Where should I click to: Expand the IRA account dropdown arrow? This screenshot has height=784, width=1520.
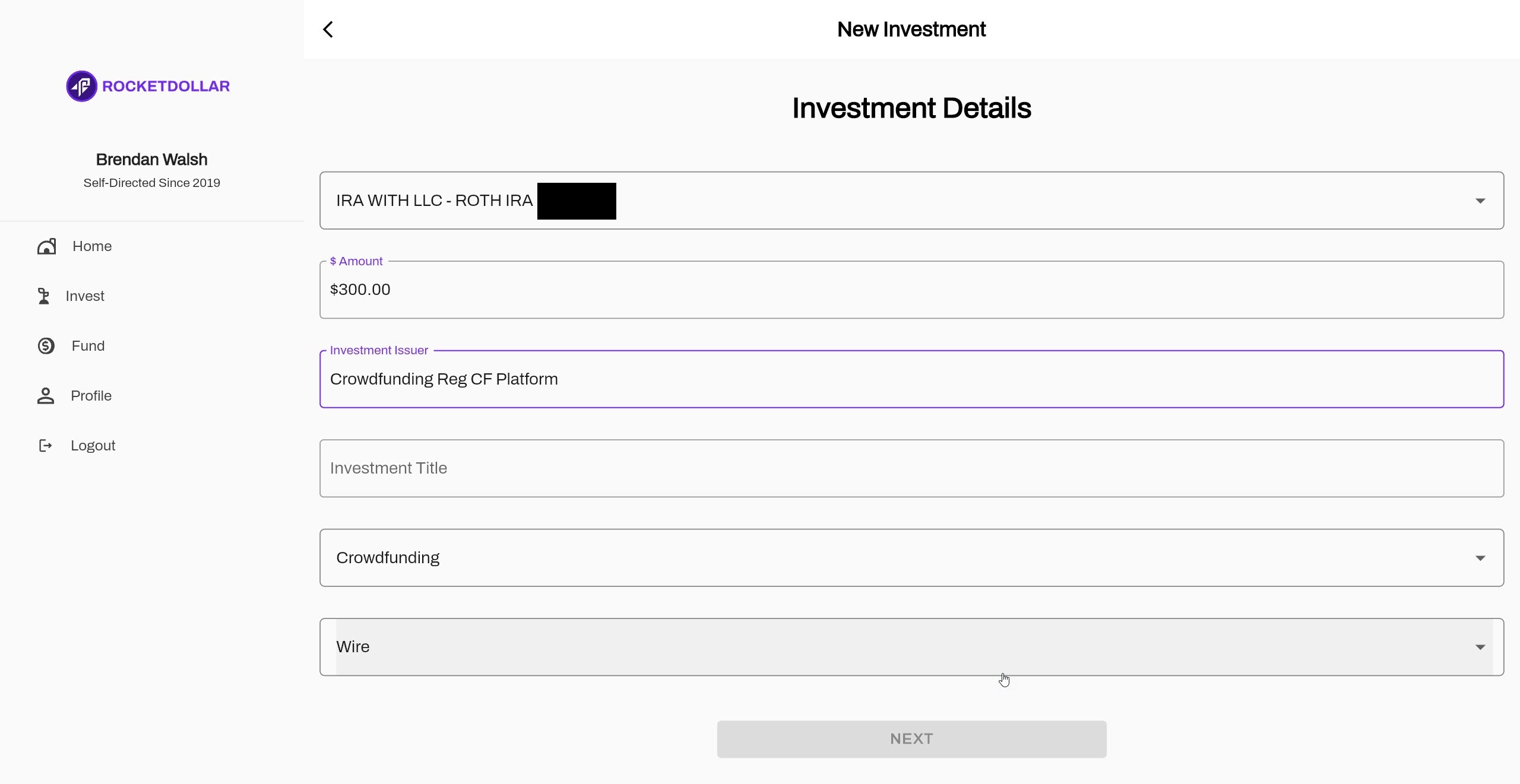click(x=1480, y=201)
